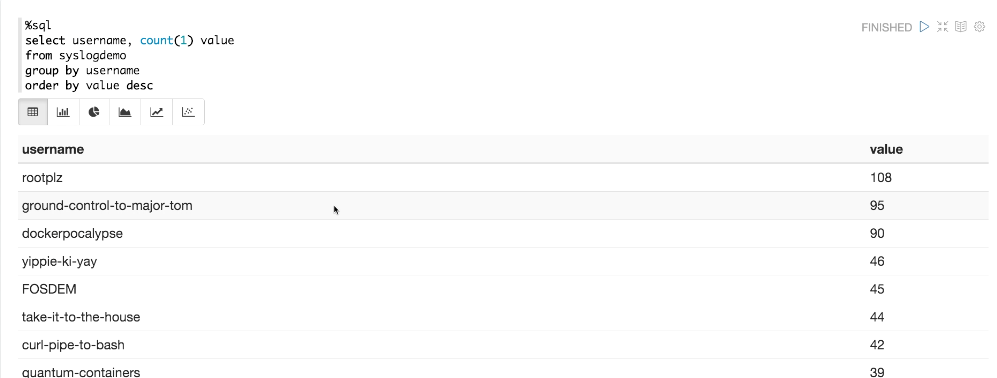Viewport: 997px width, 378px height.
Task: Show results as bar chart
Action: pos(63,112)
